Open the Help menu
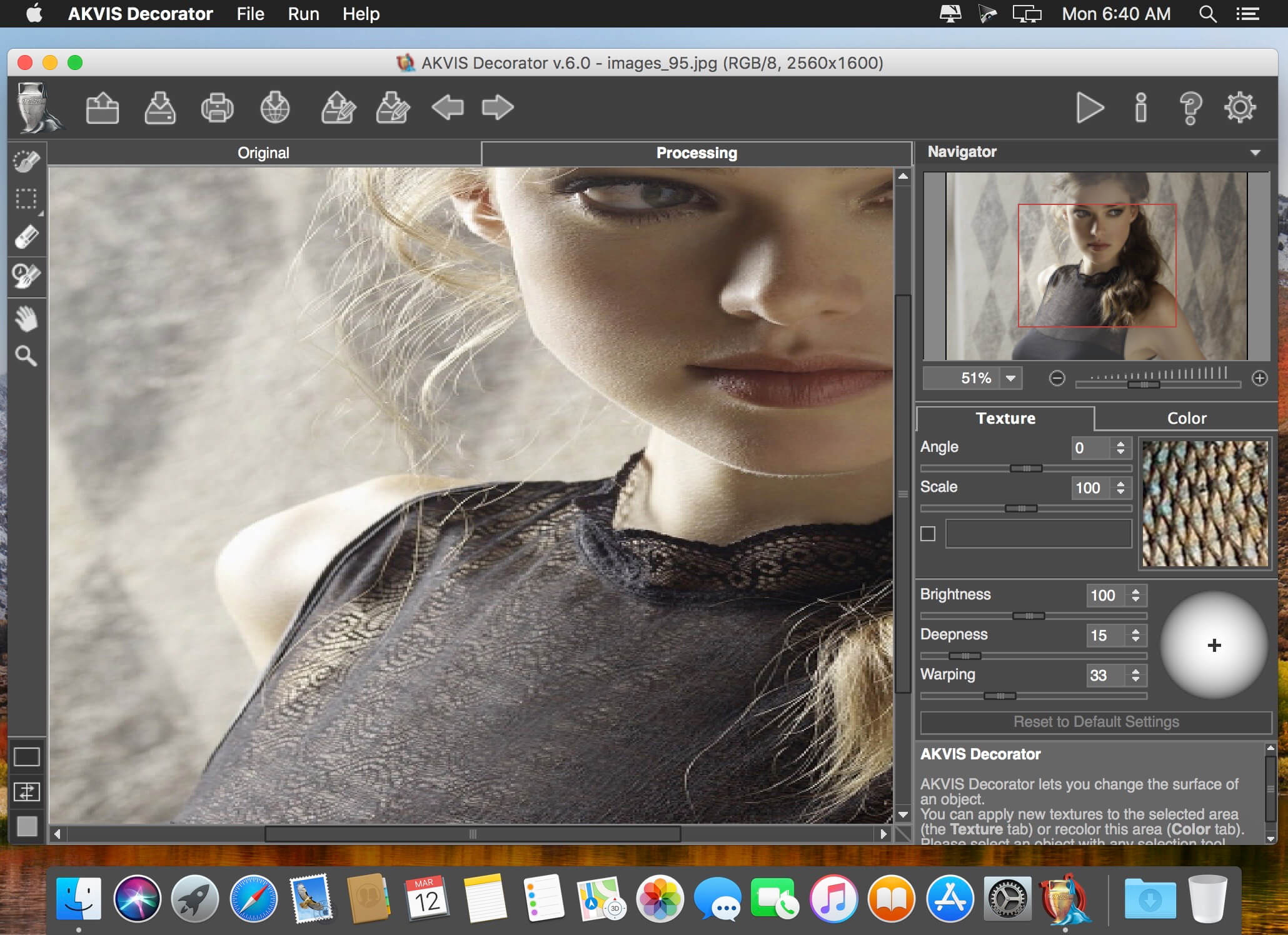Screen dimensions: 1288x935 (361, 14)
